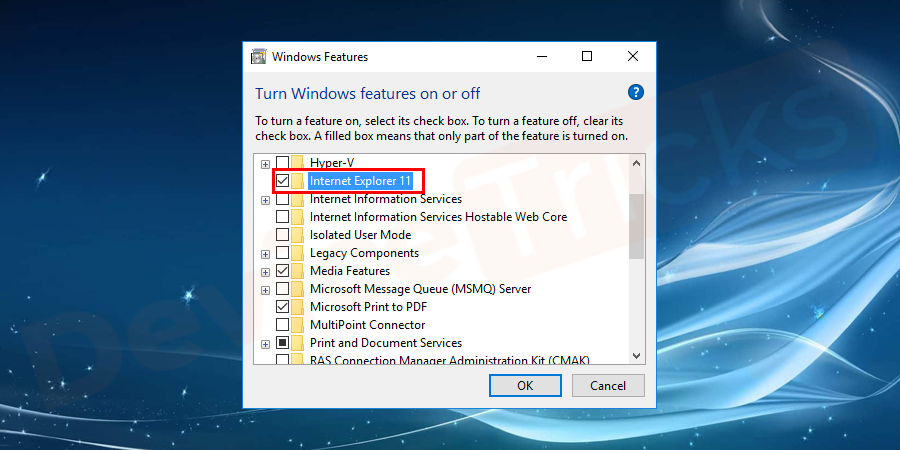
Task: Click the Windows Features title bar icon
Action: tap(259, 56)
